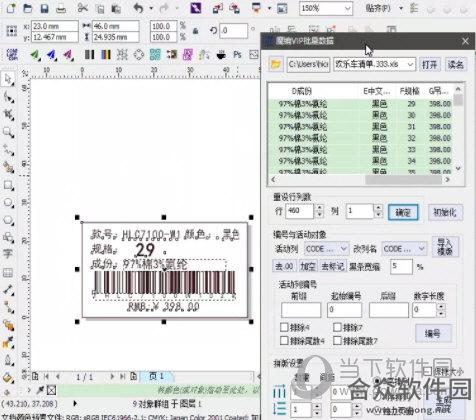The height and width of the screenshot is (420, 476).
Task: Click the up arrow of the 数字长度 value stepper
Action: [x=441, y=307]
